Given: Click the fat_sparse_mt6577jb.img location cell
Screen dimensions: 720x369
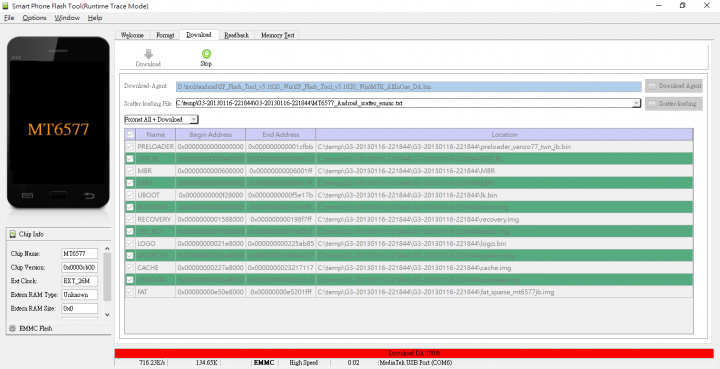Looking at the screenshot, I should click(504, 292).
